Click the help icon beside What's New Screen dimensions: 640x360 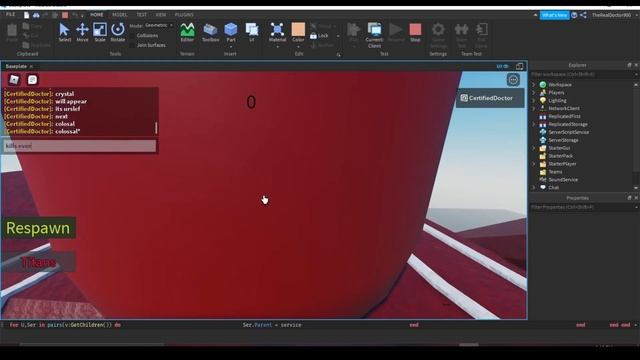pyautogui.click(x=574, y=15)
